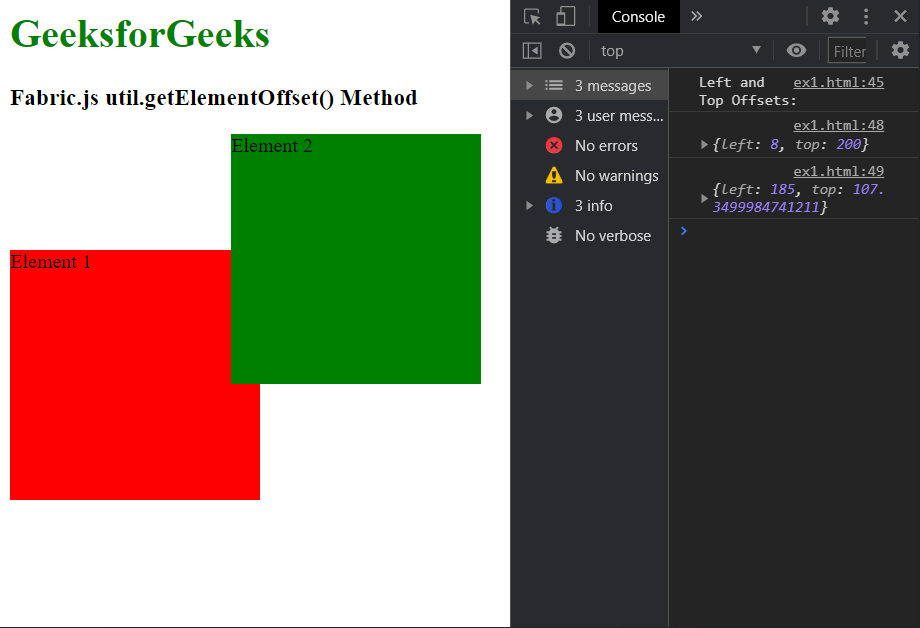This screenshot has width=920, height=628.
Task: Toggle device toolbar icon
Action: click(566, 16)
